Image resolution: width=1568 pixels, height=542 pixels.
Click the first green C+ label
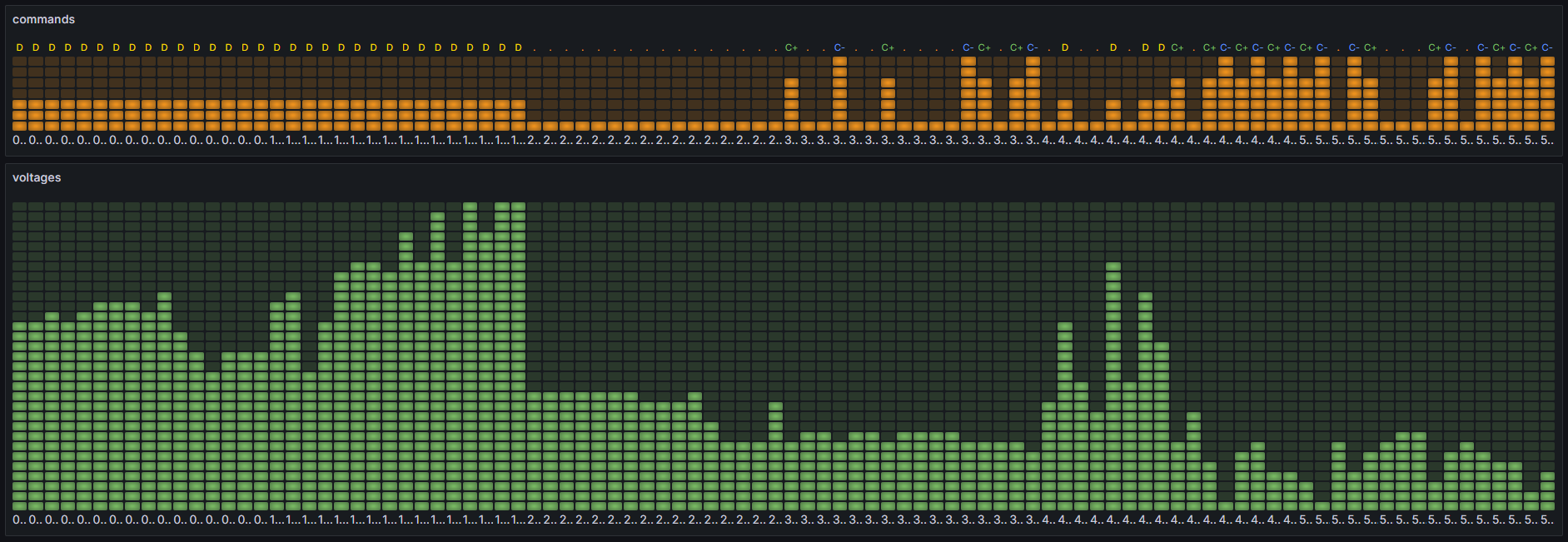point(791,47)
